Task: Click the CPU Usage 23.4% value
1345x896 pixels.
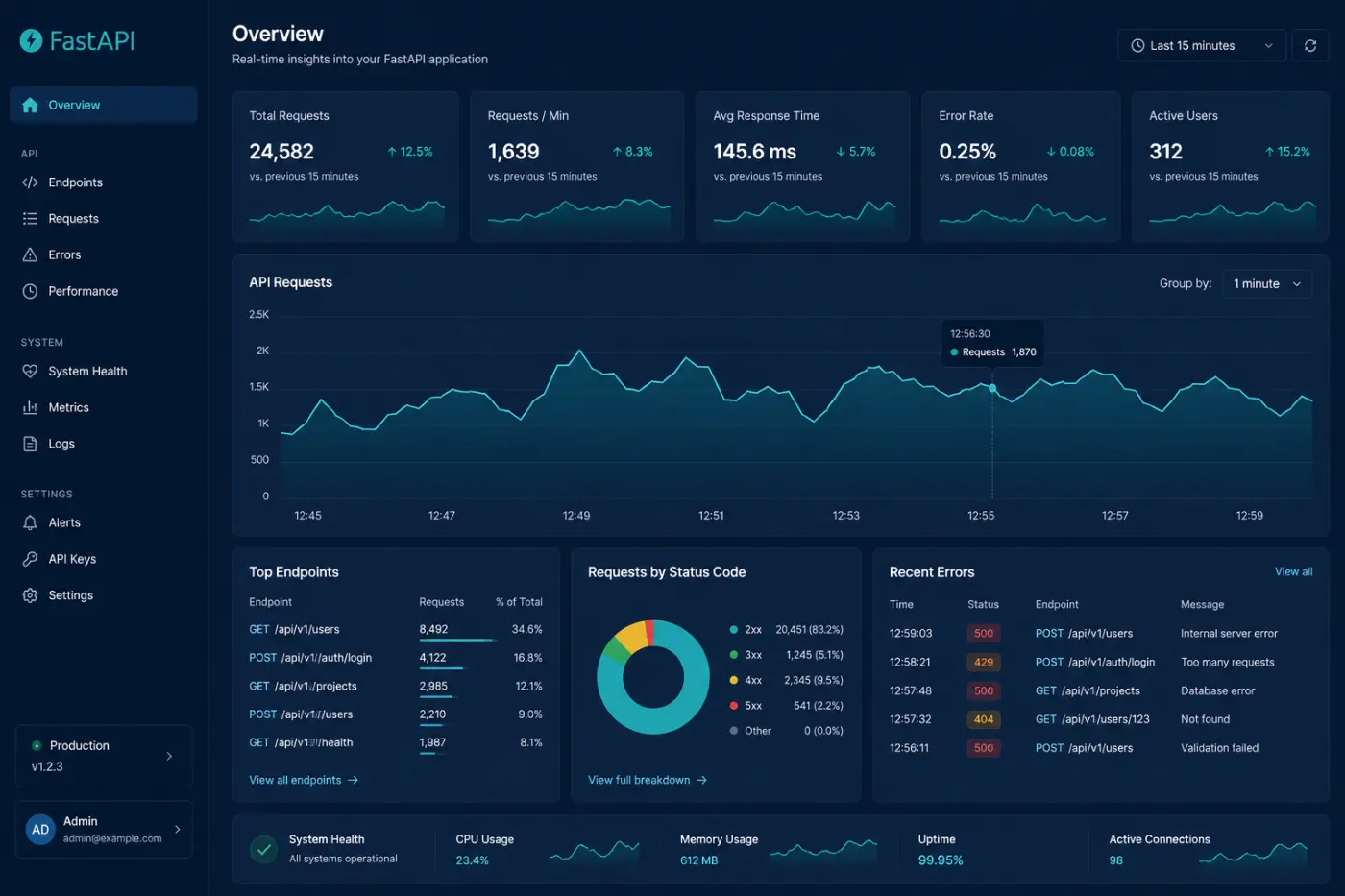Action: point(472,860)
